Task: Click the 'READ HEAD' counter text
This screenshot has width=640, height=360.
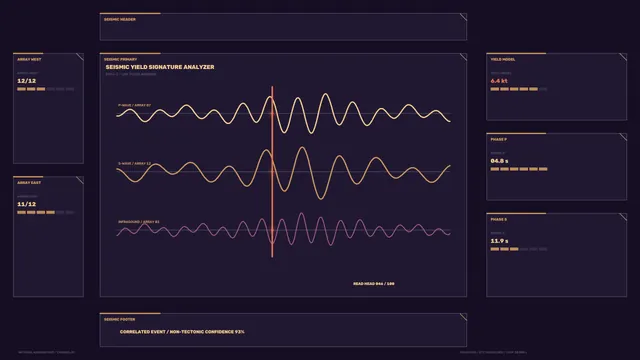Action: click(374, 284)
